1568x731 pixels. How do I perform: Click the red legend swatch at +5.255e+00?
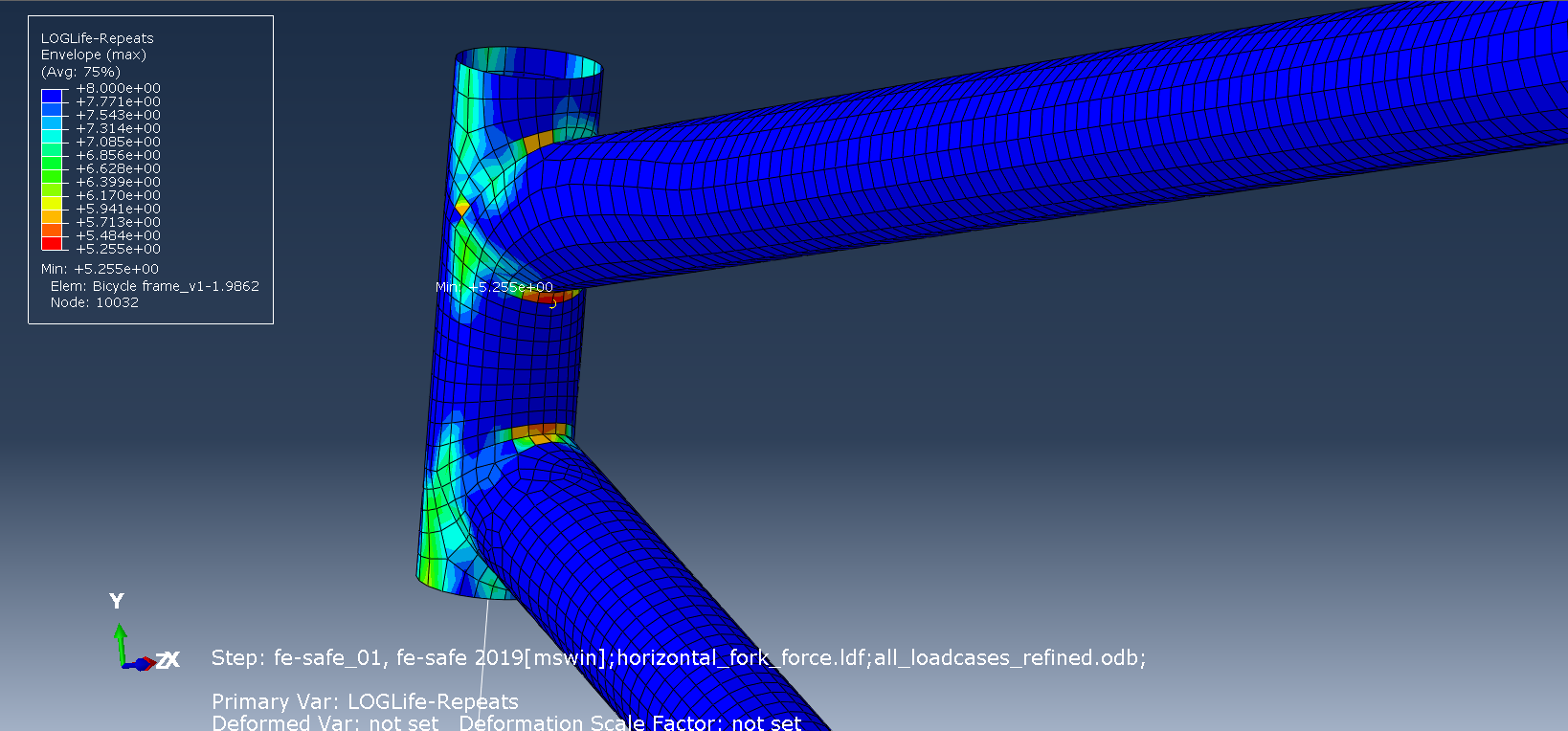[x=52, y=244]
